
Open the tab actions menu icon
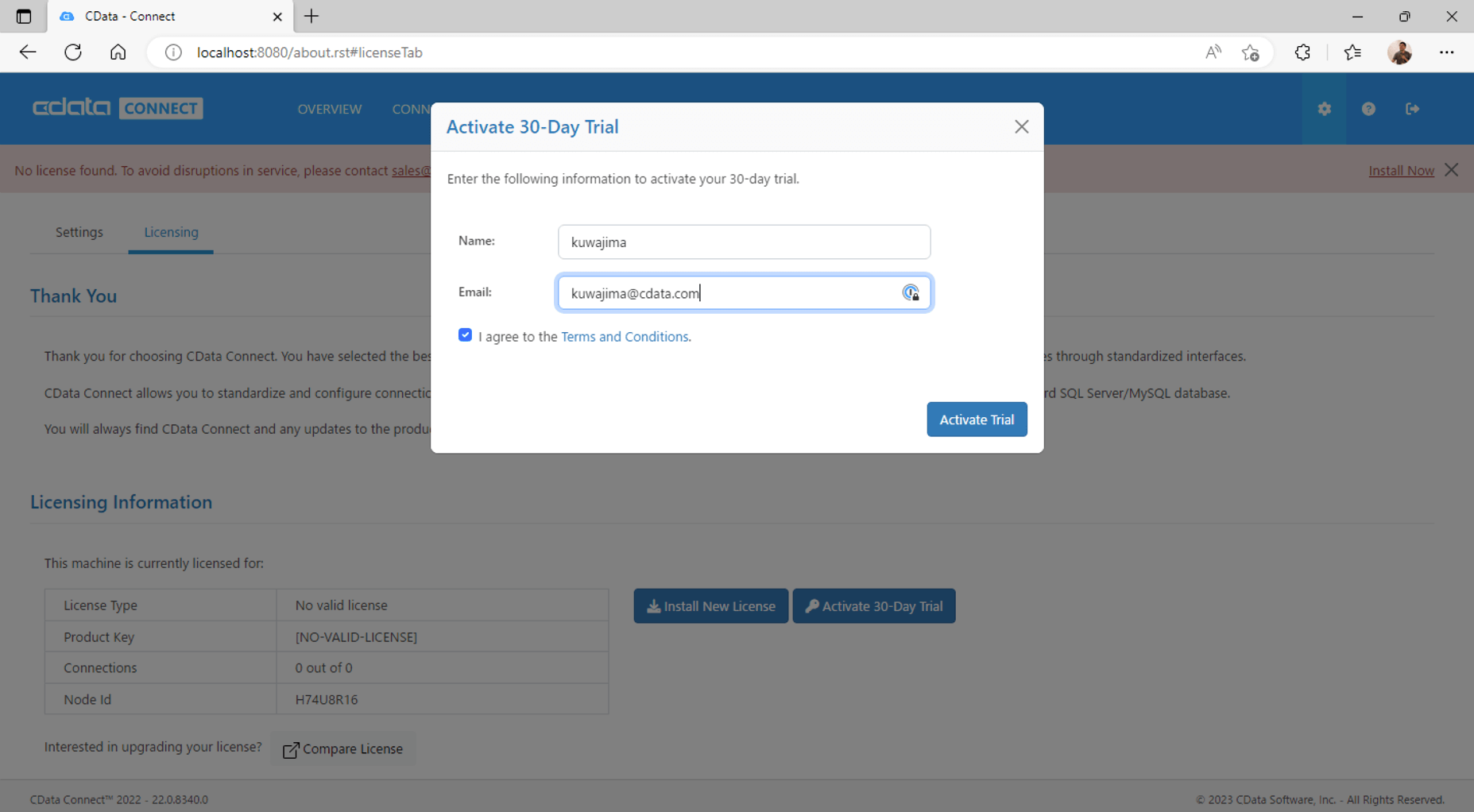(24, 16)
